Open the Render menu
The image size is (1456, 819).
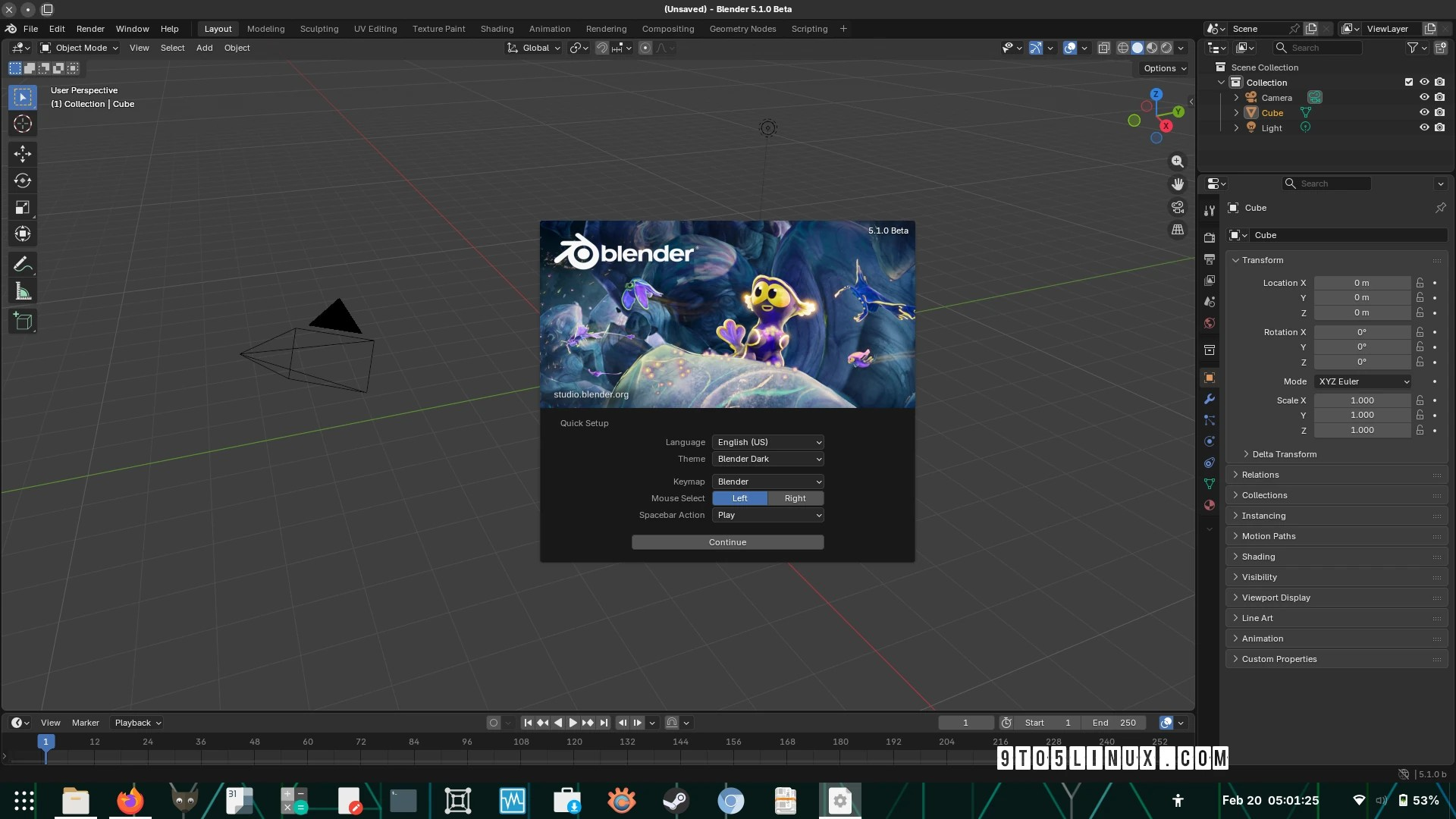(x=90, y=29)
